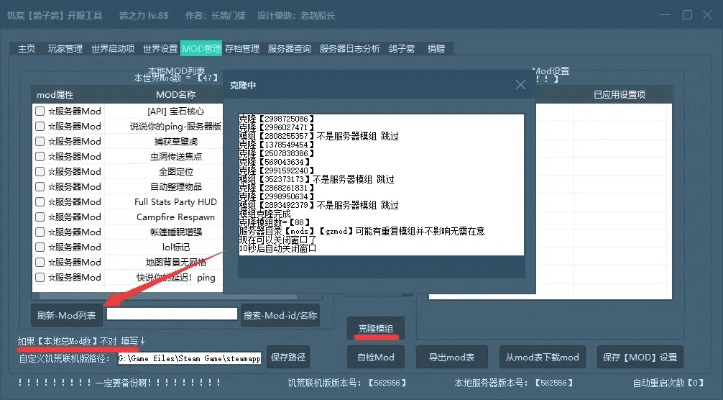Click 已应用设置项 column header

619,95
